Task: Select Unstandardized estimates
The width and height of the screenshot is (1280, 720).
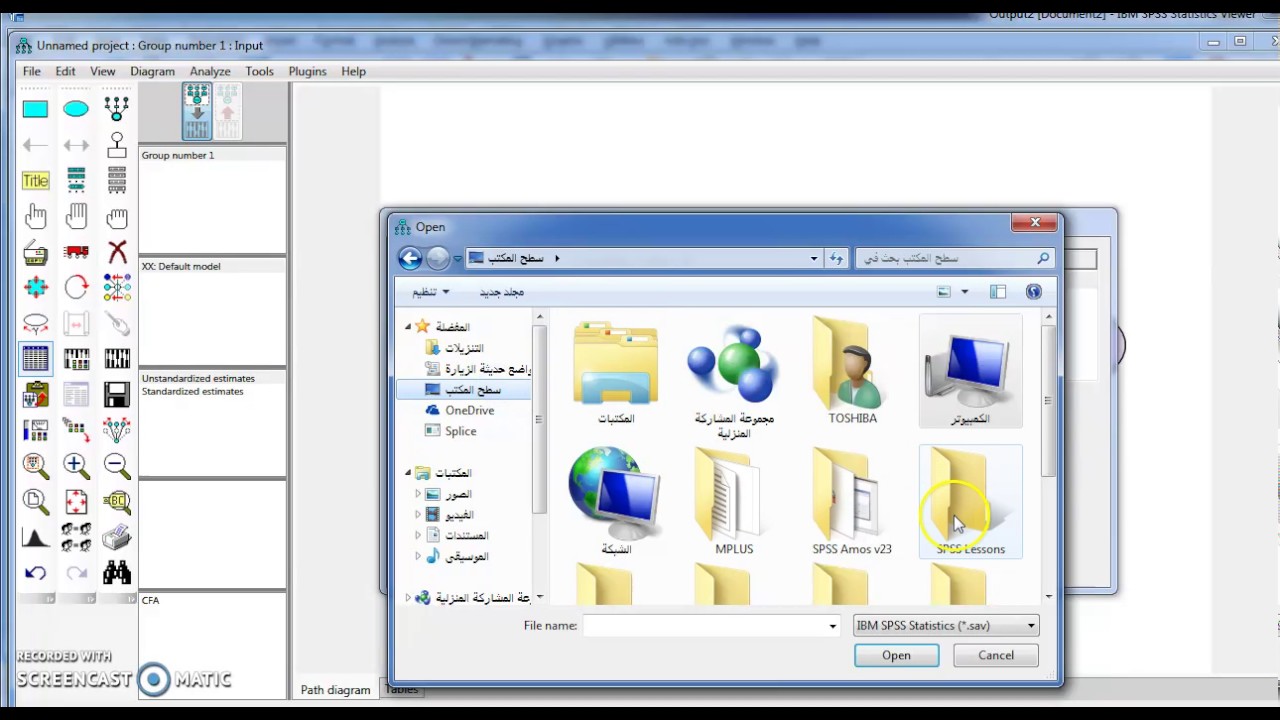Action: pyautogui.click(x=198, y=378)
